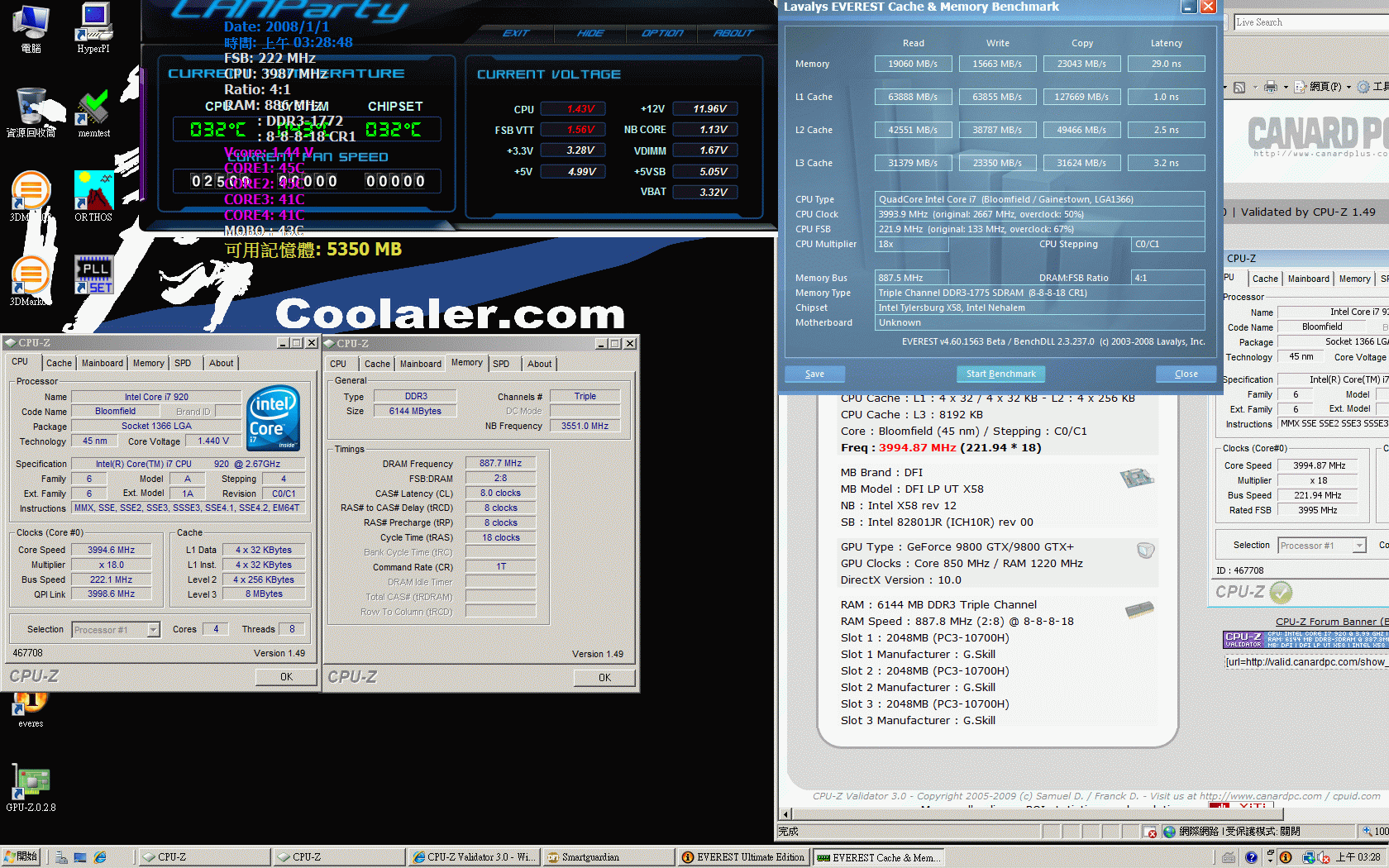Screen dimensions: 1389x868
Task: Open the 3DMark shortcut beside ORTHOS
Action: point(31,196)
